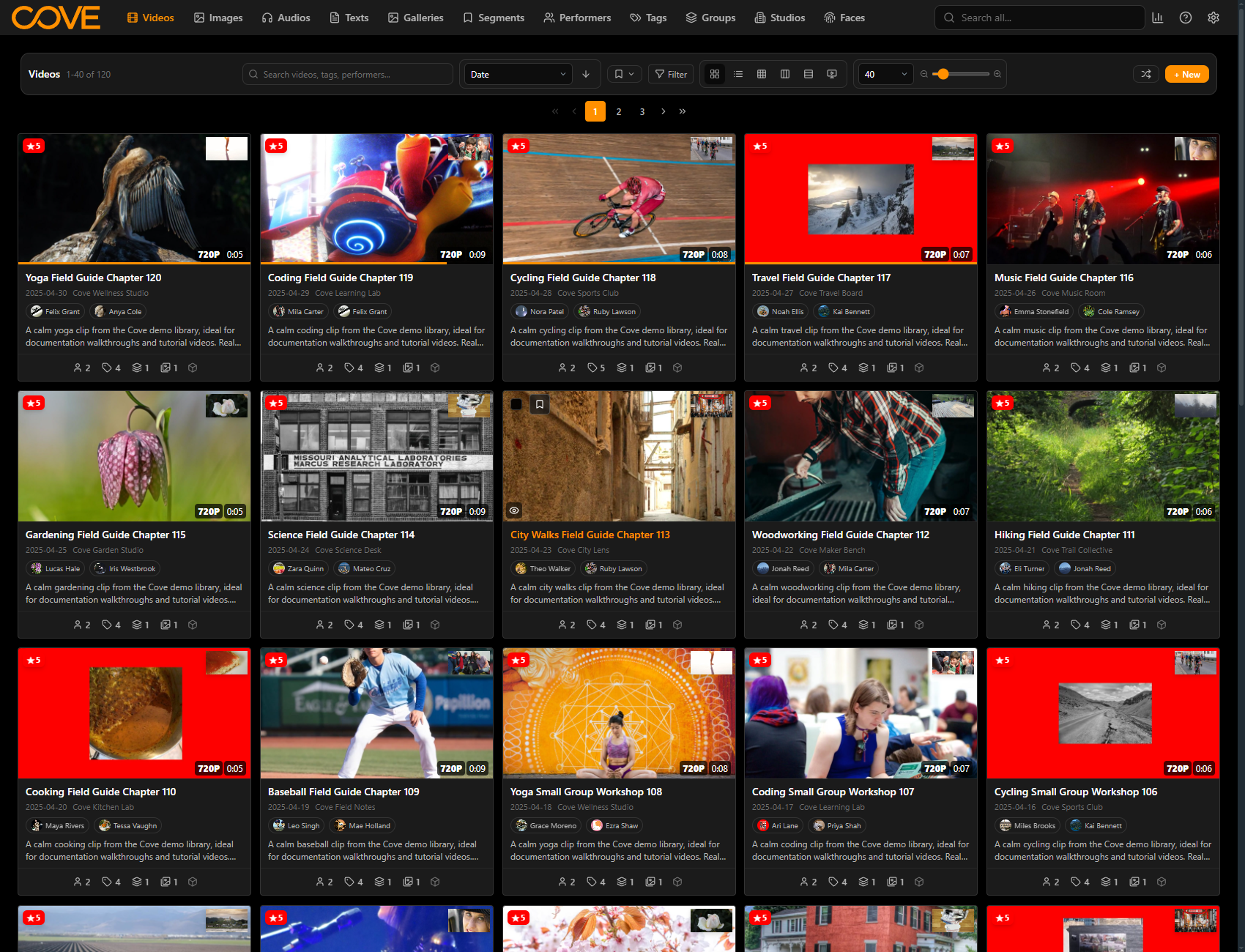Image resolution: width=1245 pixels, height=952 pixels.
Task: Open the Faces tab
Action: pyautogui.click(x=844, y=18)
